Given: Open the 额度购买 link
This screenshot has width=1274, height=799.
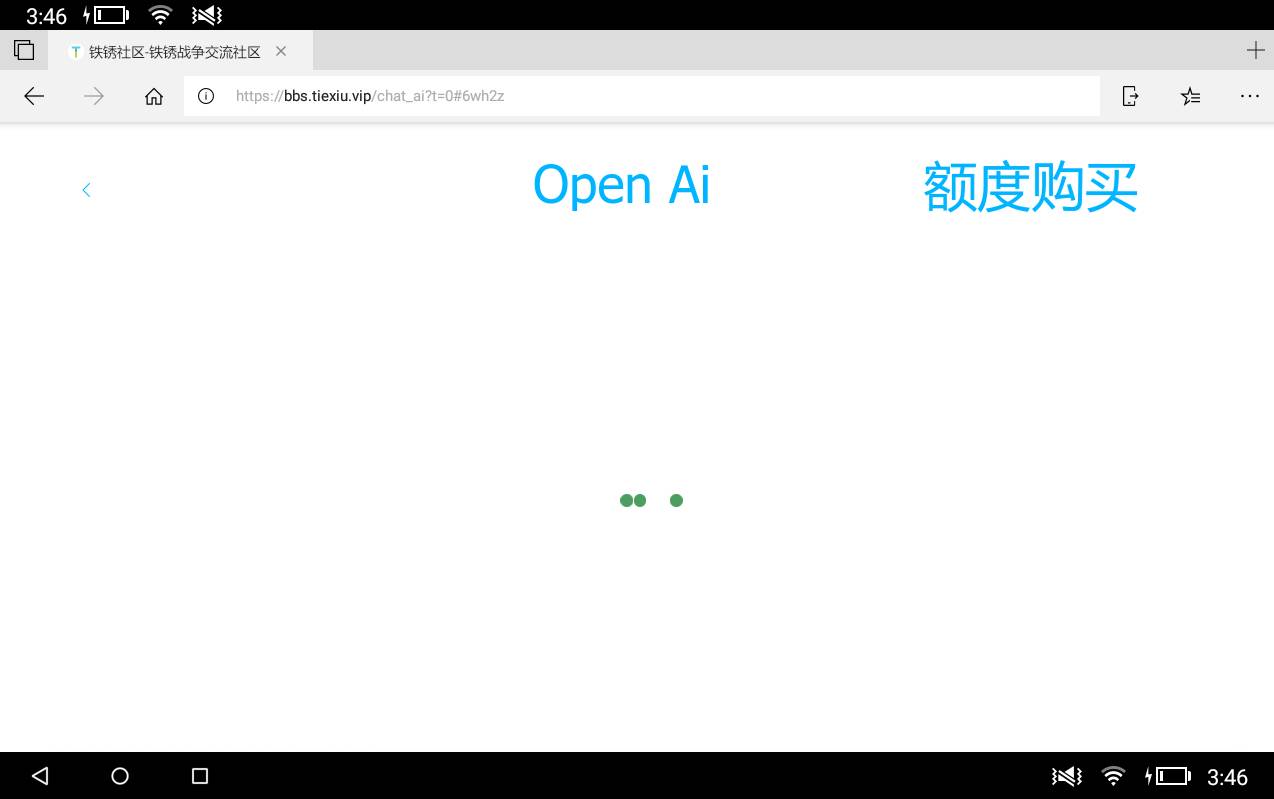Looking at the screenshot, I should [1030, 187].
